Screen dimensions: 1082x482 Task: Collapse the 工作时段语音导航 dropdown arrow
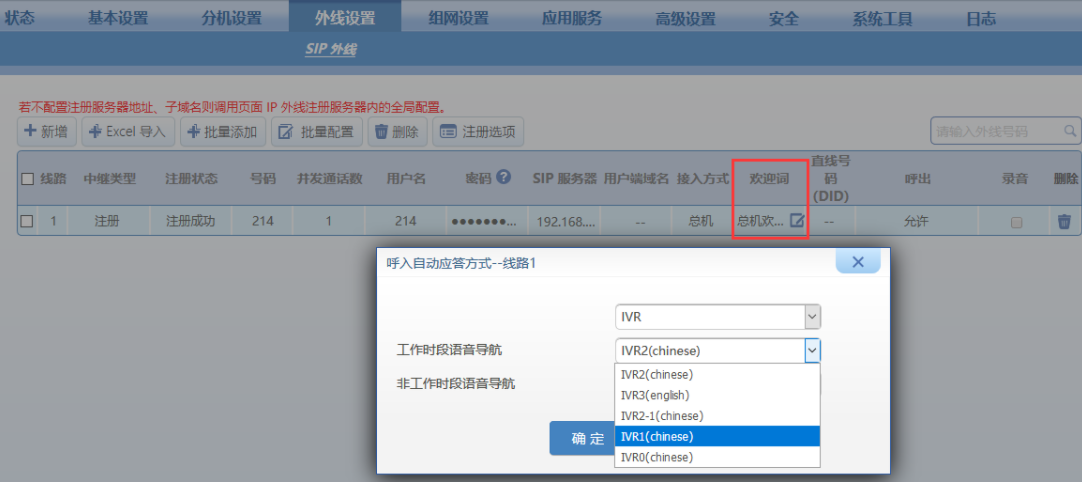pyautogui.click(x=812, y=350)
